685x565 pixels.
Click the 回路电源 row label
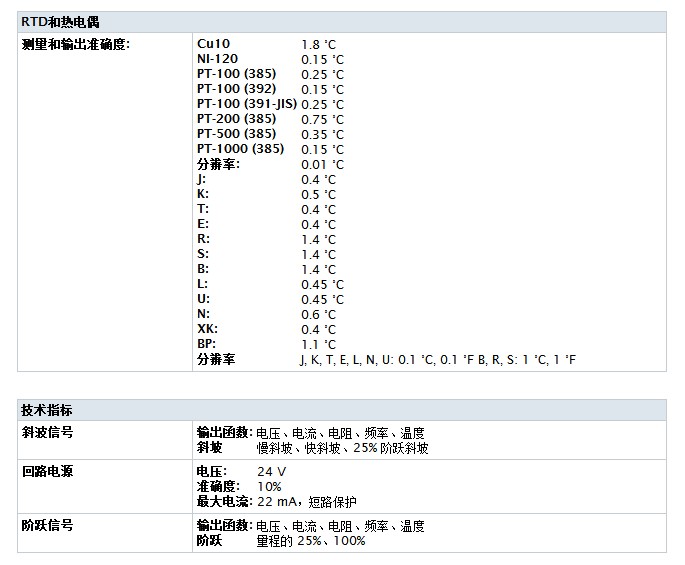pyautogui.click(x=47, y=471)
